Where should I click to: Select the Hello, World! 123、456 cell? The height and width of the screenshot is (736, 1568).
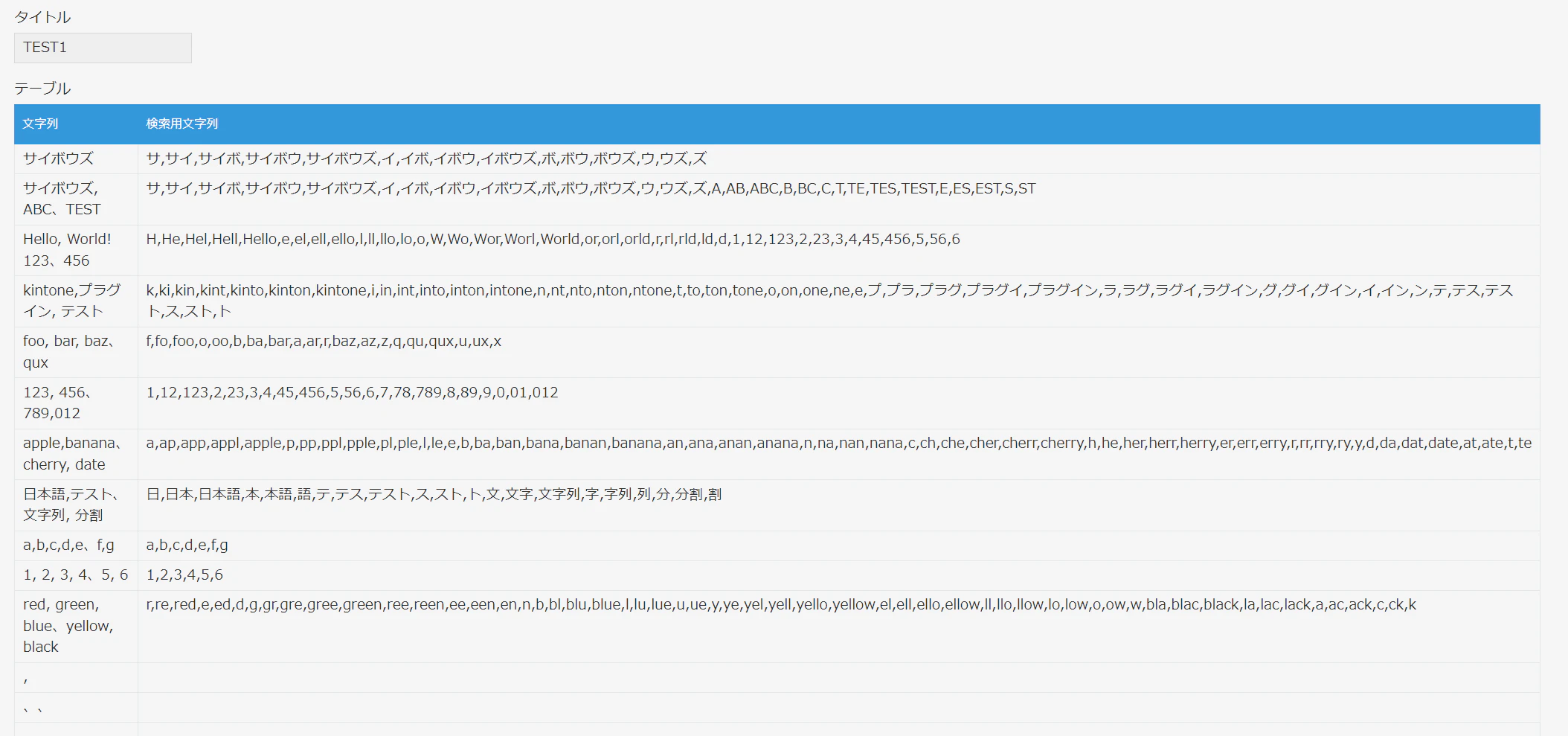76,250
